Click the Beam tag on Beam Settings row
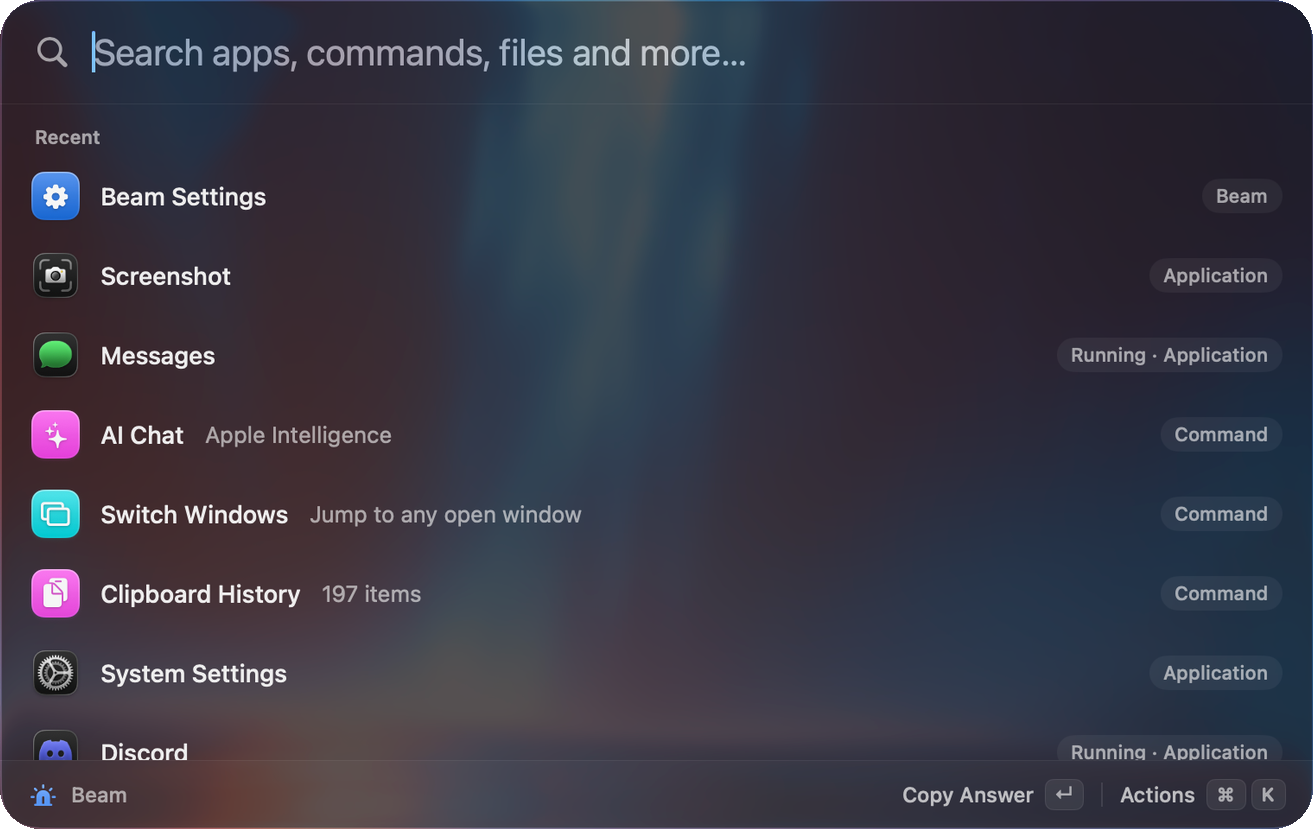 coord(1241,196)
